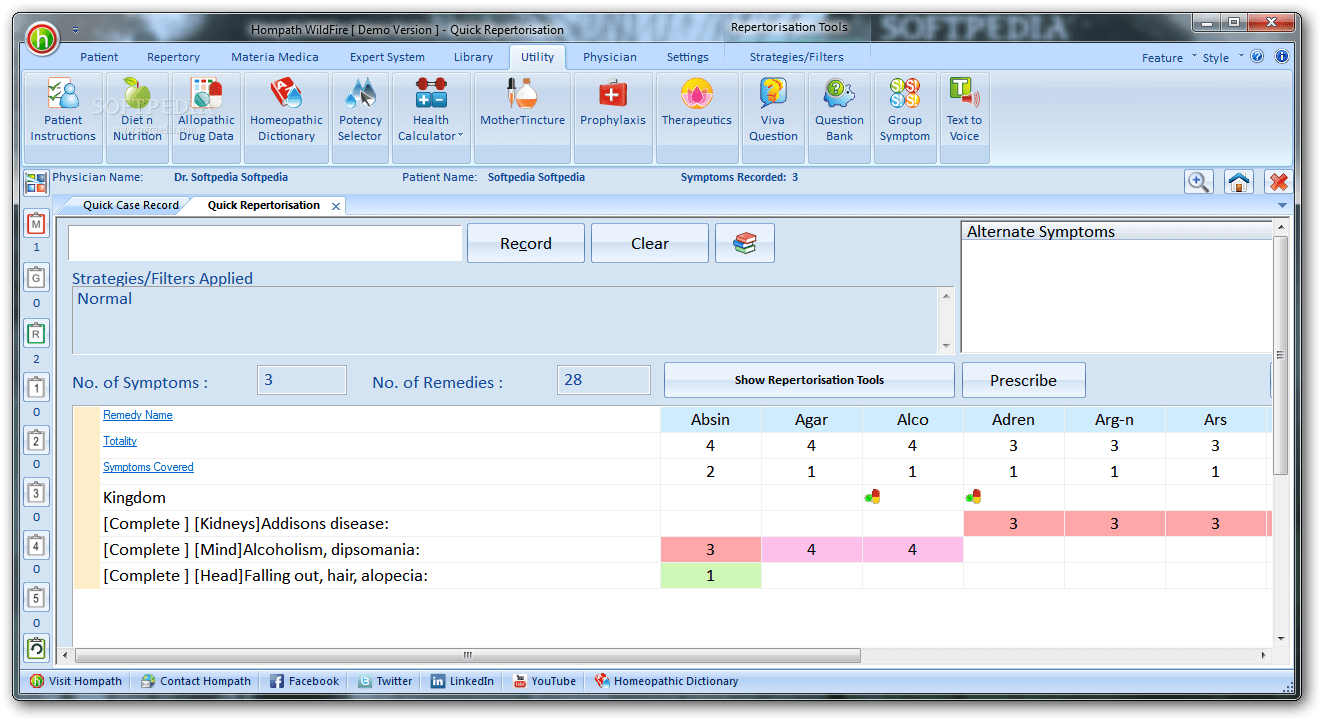The width and height of the screenshot is (1322, 721).
Task: Sort table by the Remedy Name link
Action: [137, 415]
